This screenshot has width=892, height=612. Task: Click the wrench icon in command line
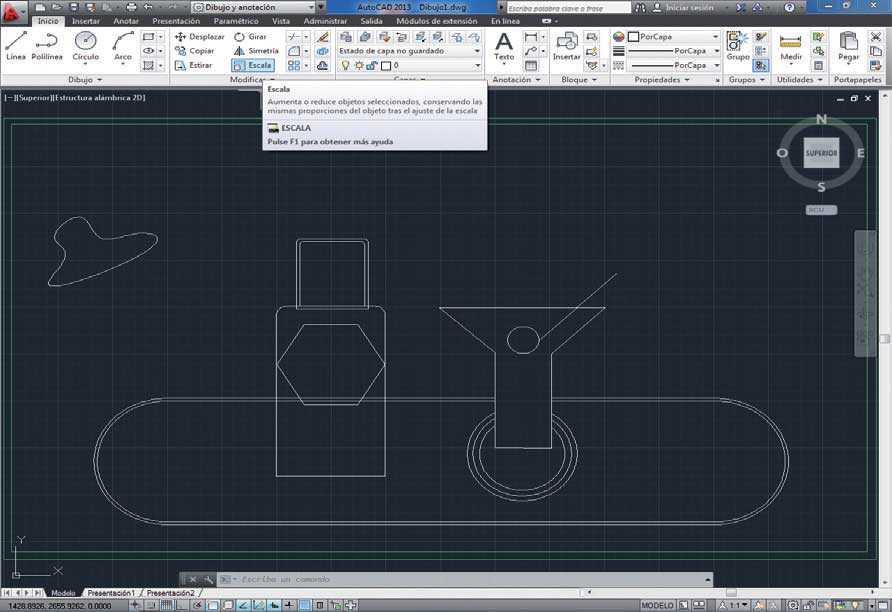[x=208, y=580]
